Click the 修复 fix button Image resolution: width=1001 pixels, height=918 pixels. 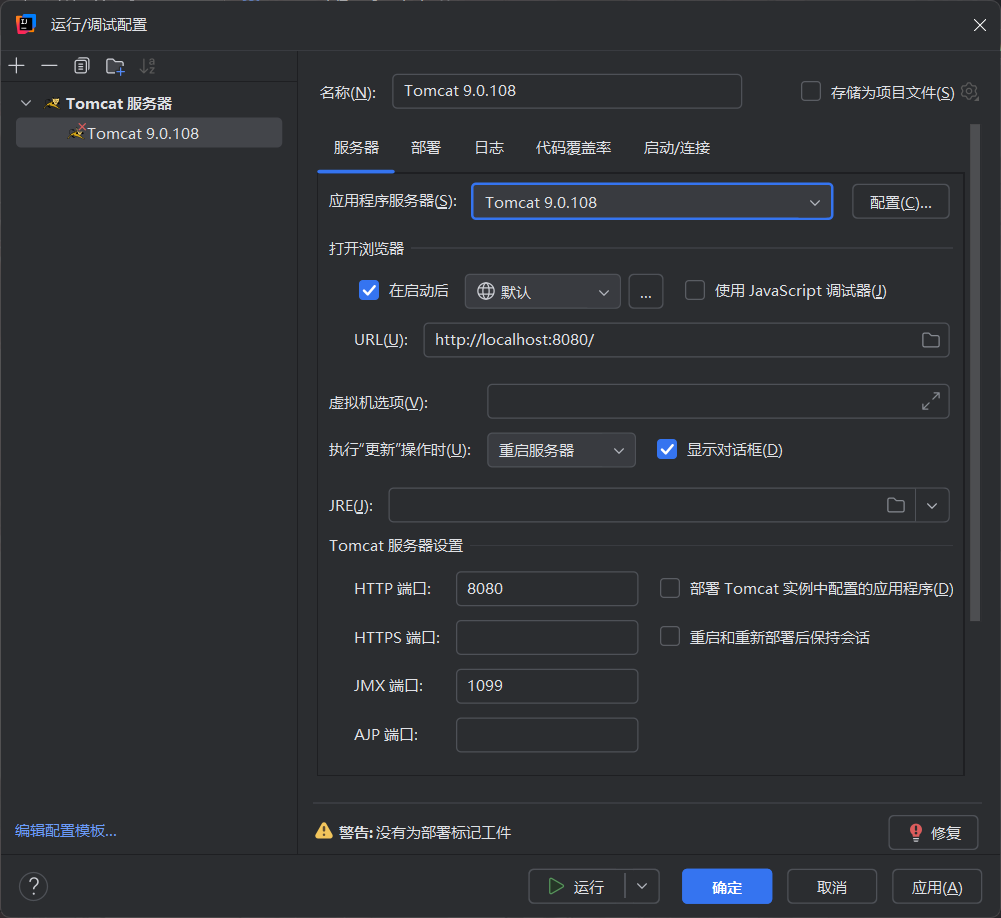[933, 832]
